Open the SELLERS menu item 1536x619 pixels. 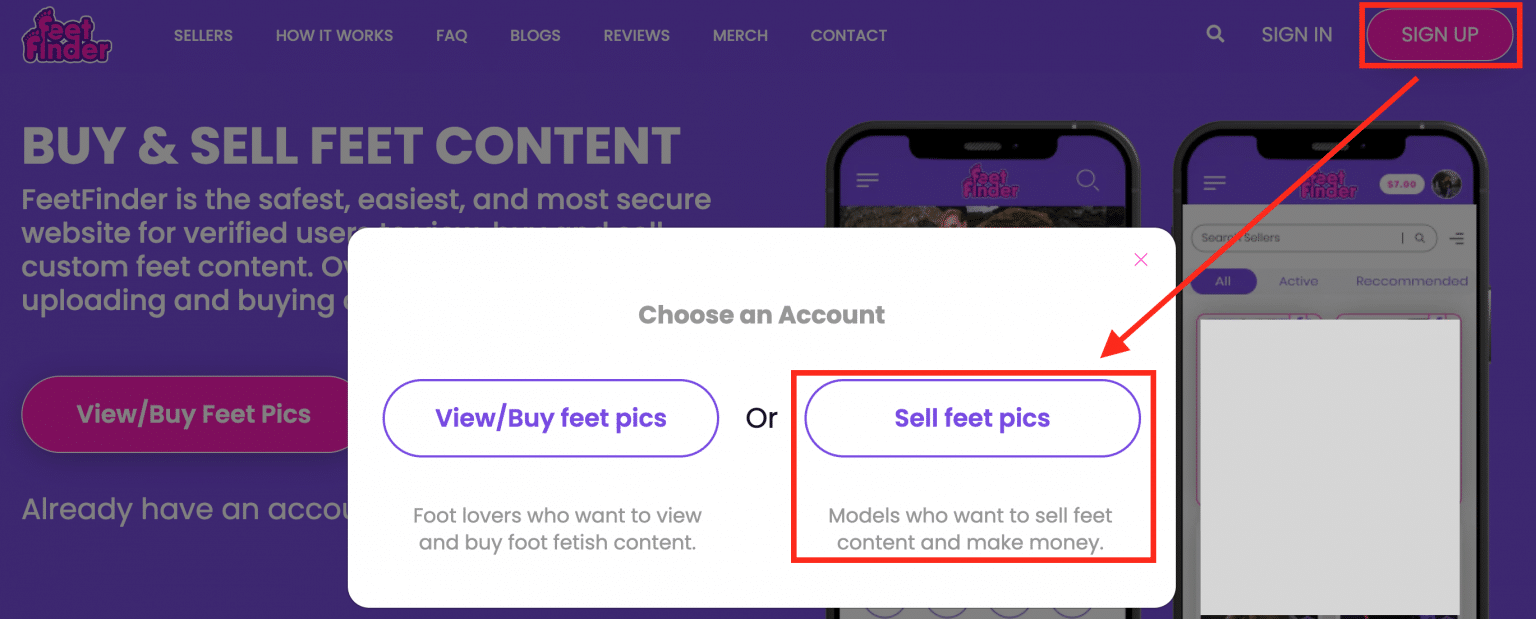coord(203,35)
